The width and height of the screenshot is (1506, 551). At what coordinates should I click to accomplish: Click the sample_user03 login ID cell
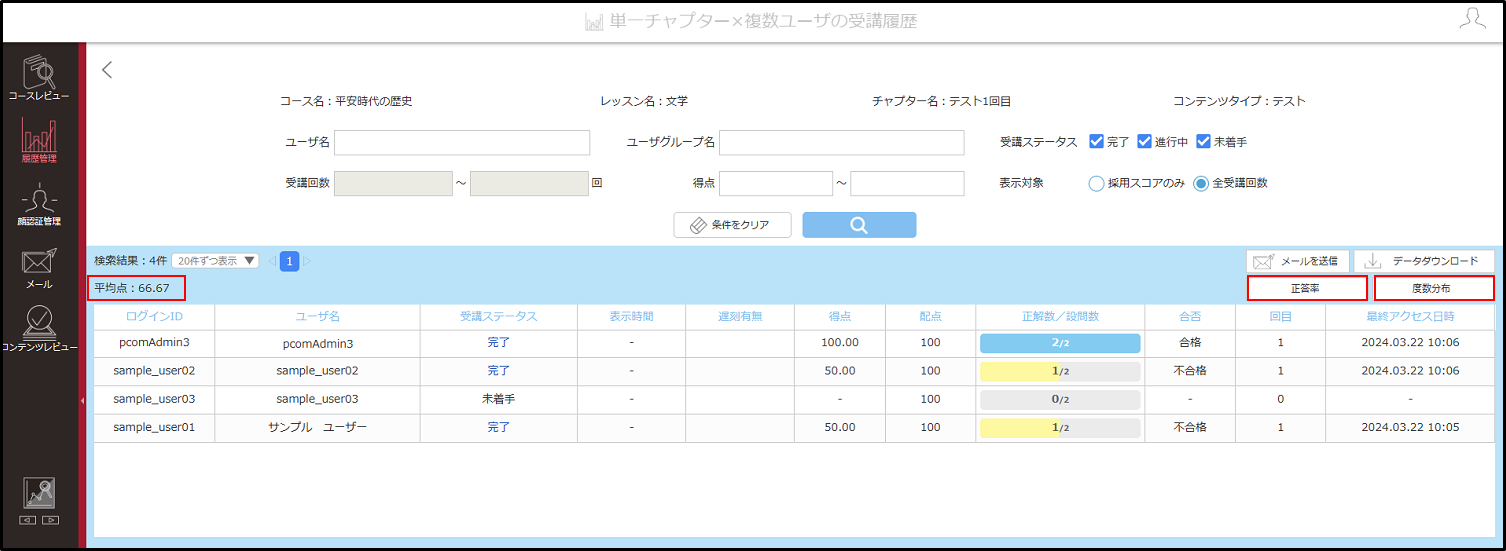pyautogui.click(x=154, y=399)
